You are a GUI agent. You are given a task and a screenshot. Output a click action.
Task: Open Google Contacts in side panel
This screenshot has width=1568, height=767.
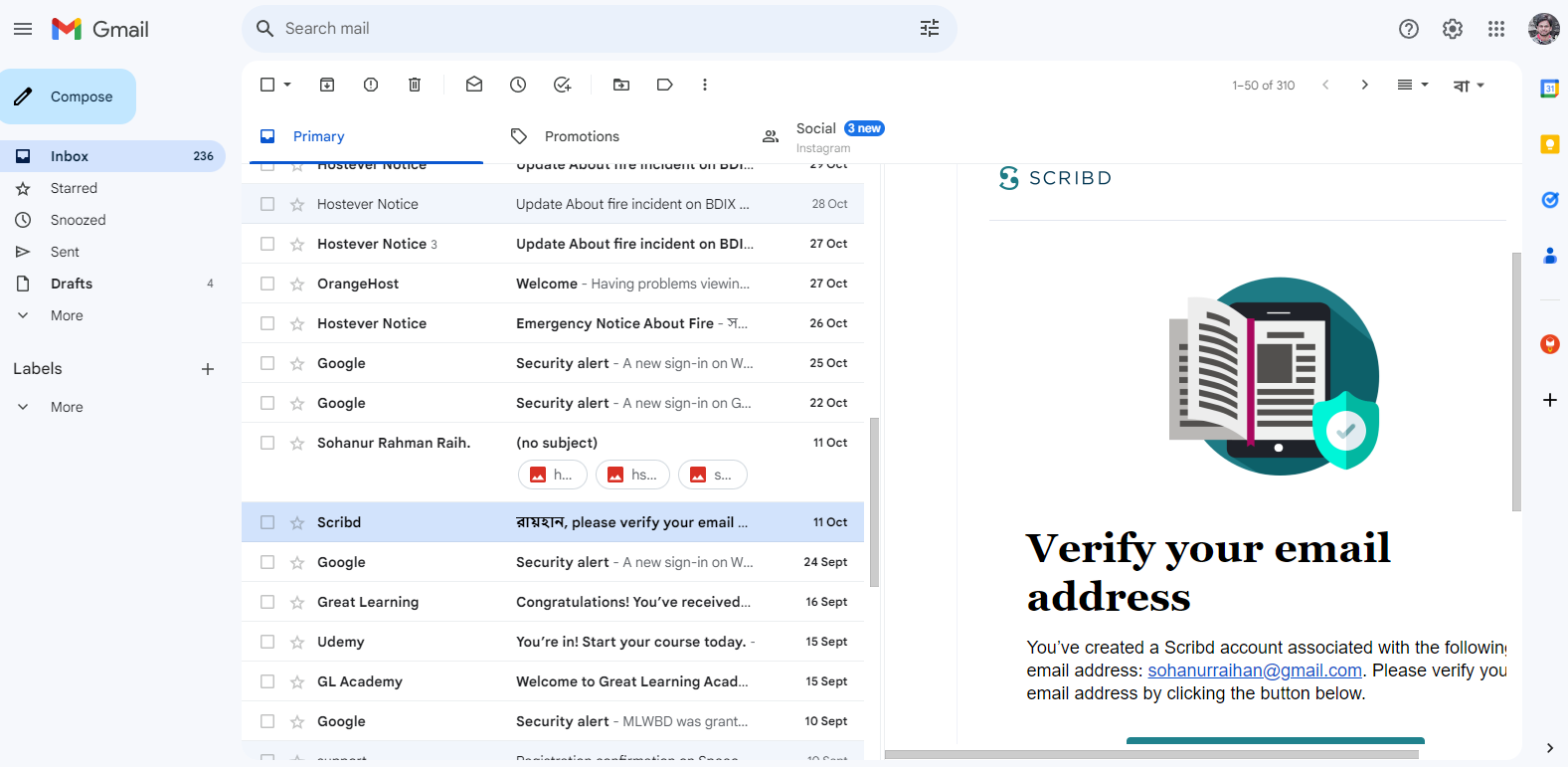pos(1549,256)
